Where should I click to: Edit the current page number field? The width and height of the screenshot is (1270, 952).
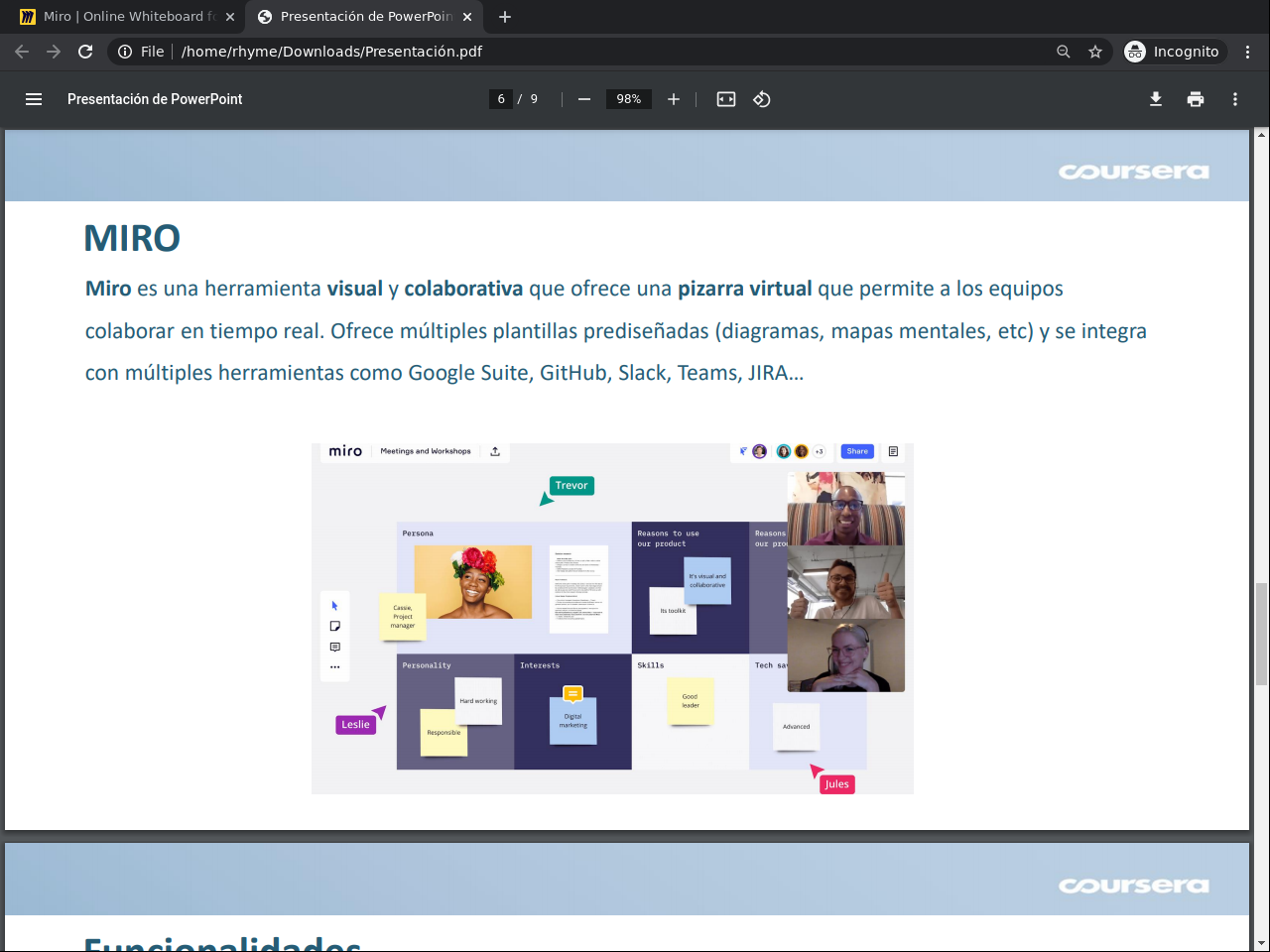[x=501, y=99]
